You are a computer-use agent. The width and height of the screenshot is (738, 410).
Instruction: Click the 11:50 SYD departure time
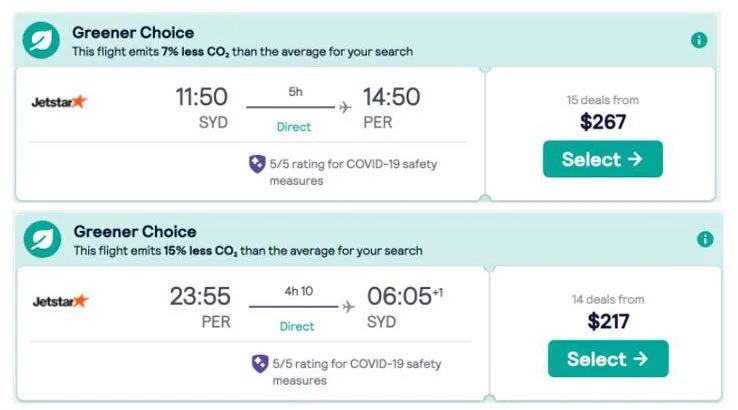(x=201, y=98)
